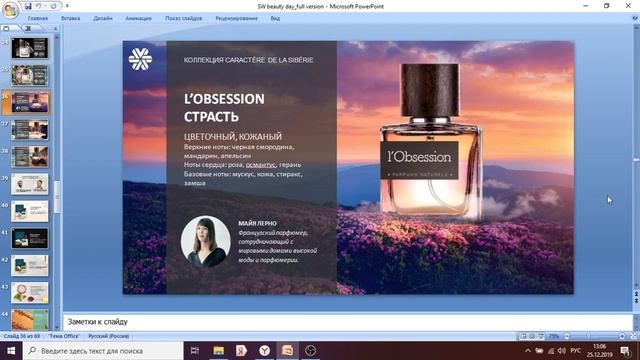Select the l'Obsession perfume bottle image
The width and height of the screenshot is (640, 360).
431,141
